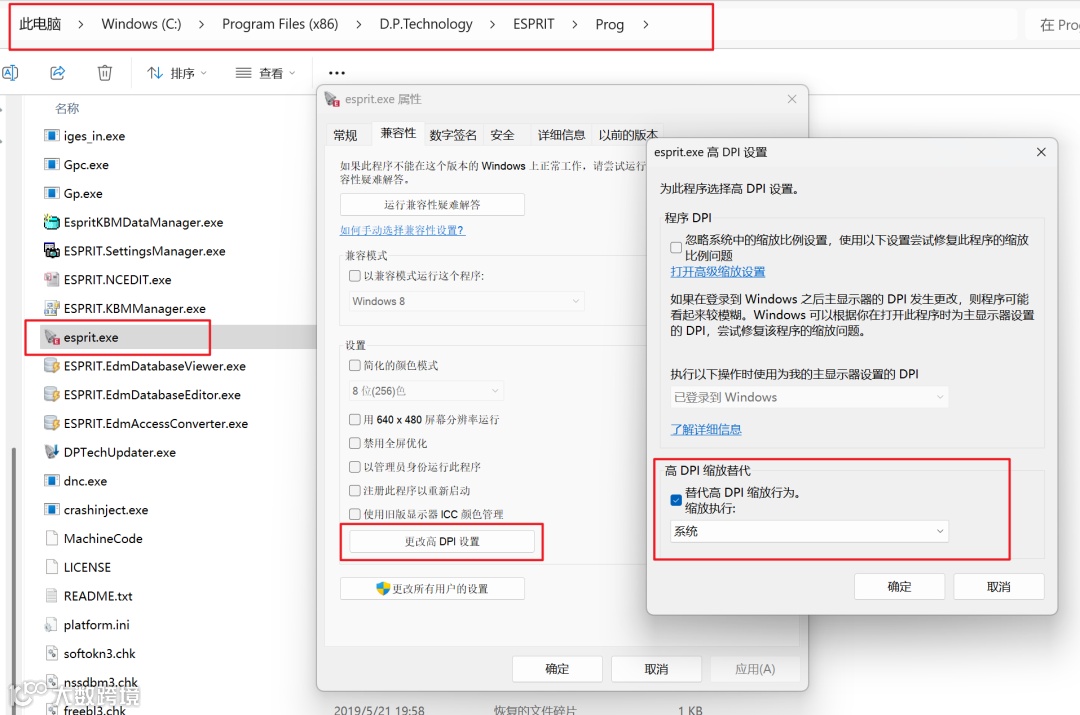Cancel the high DPI settings dialog

[x=999, y=586]
